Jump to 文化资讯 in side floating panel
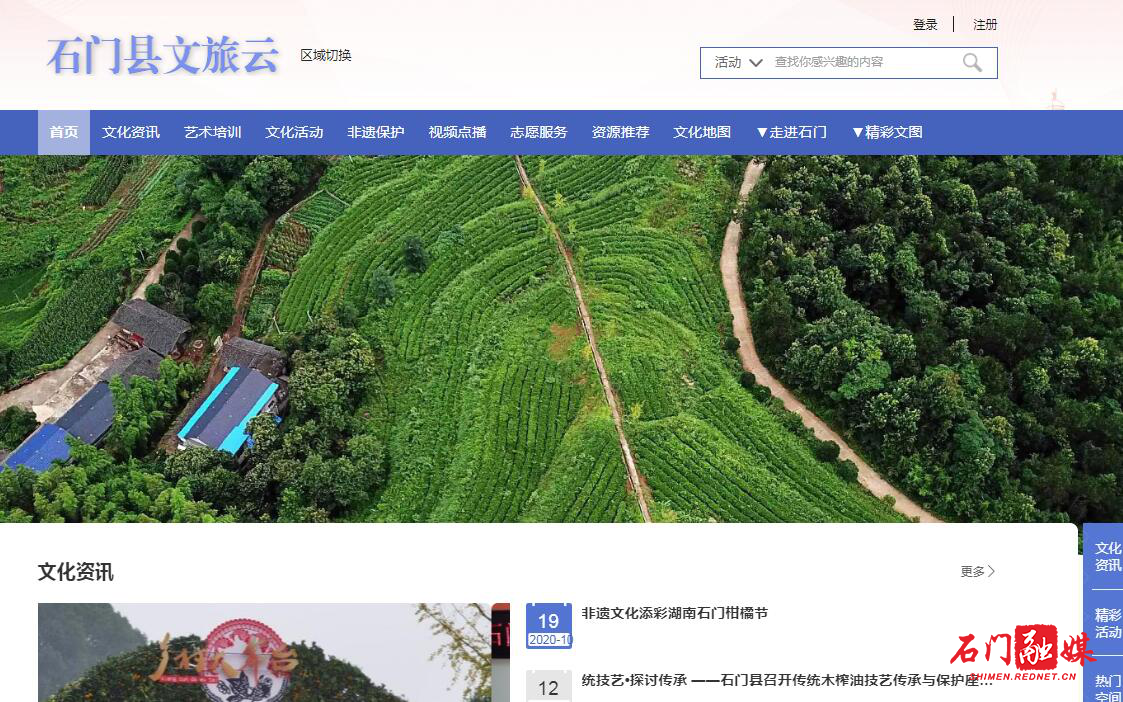Screen dimensions: 1123x702 tap(1107, 557)
